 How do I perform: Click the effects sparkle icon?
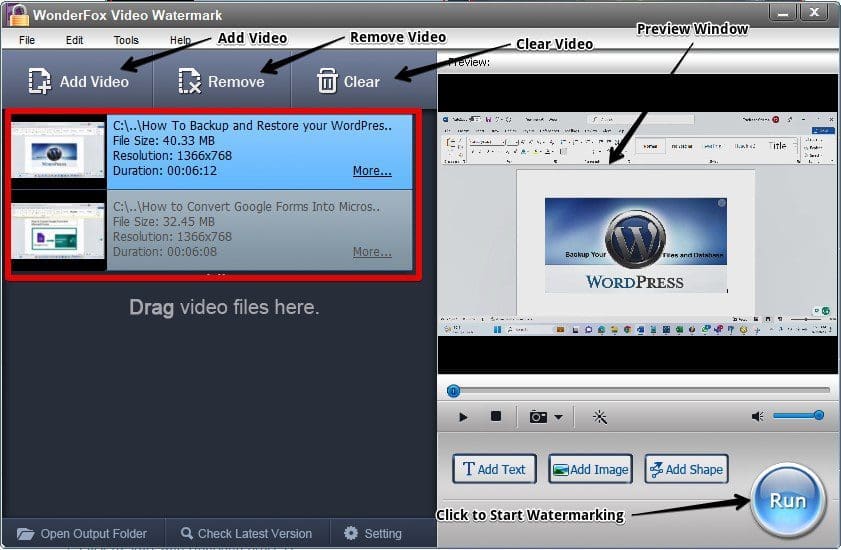click(600, 417)
